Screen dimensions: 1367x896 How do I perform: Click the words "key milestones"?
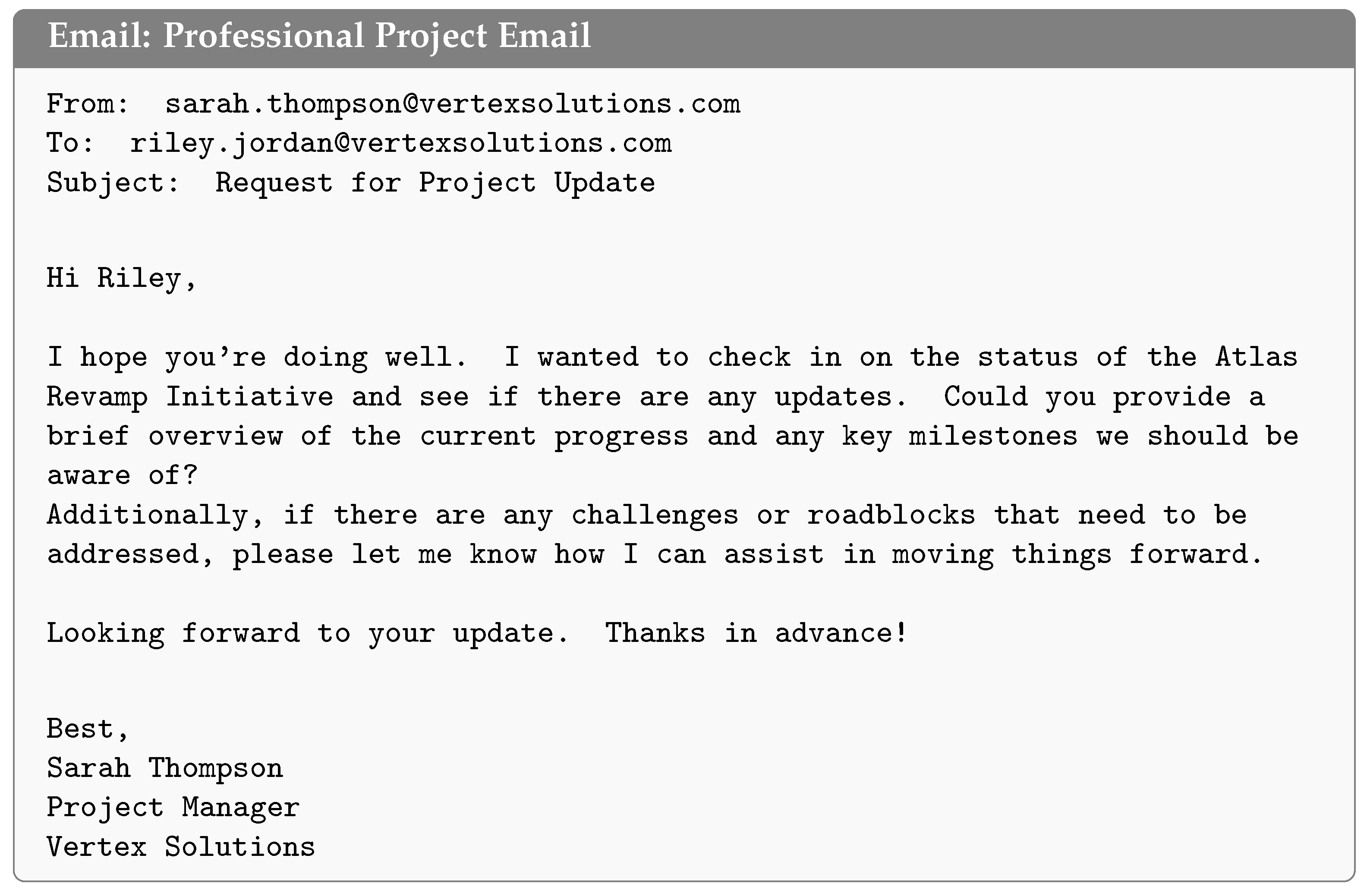959,437
